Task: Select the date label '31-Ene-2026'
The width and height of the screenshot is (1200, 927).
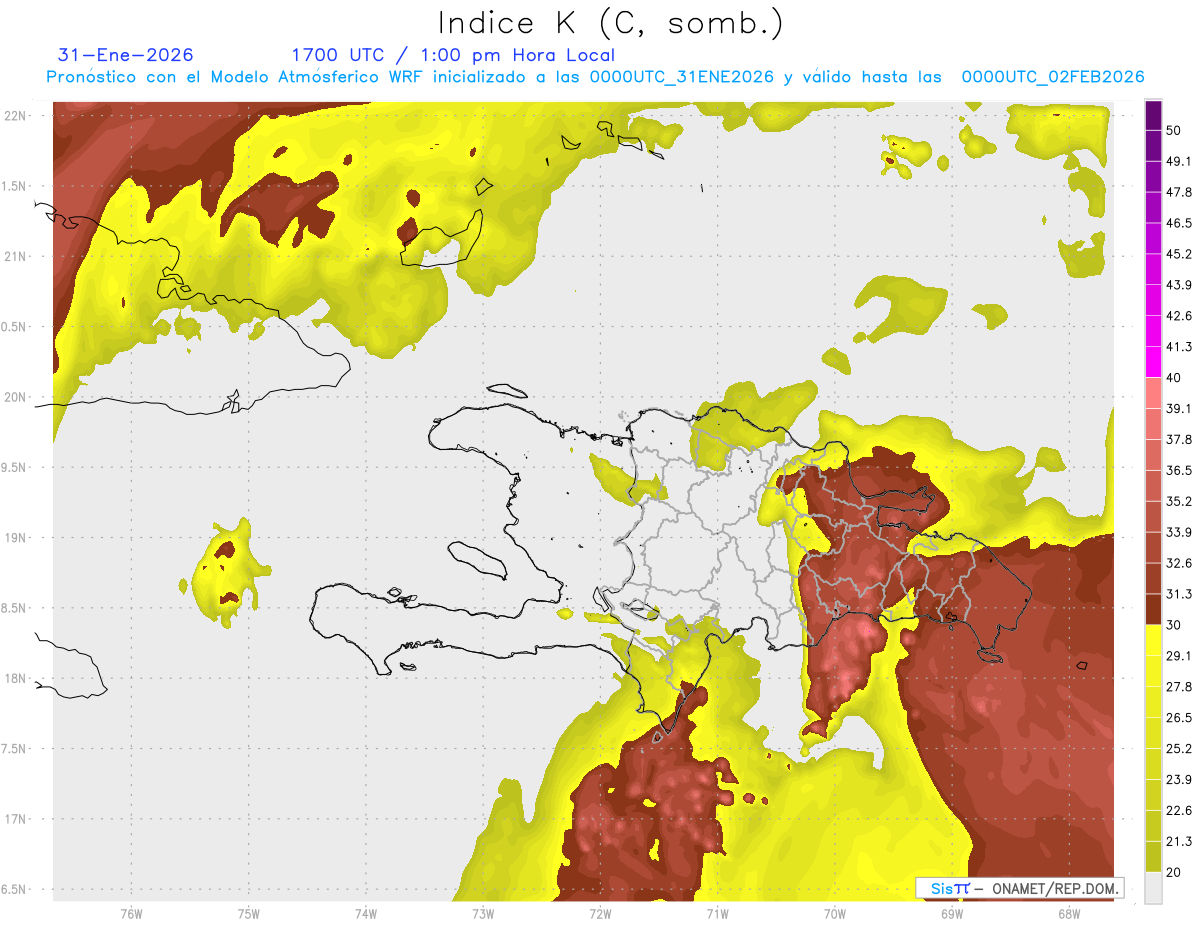Action: 126,55
